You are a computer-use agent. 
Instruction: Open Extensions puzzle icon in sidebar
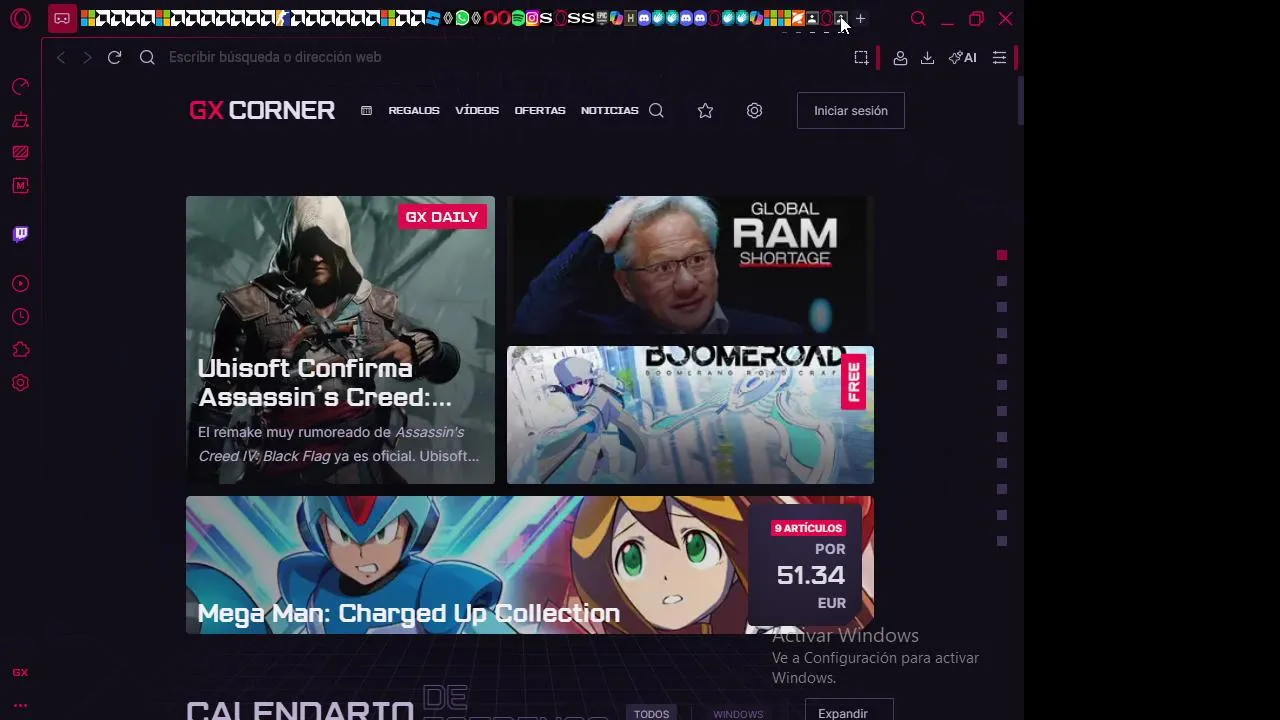[x=20, y=350]
